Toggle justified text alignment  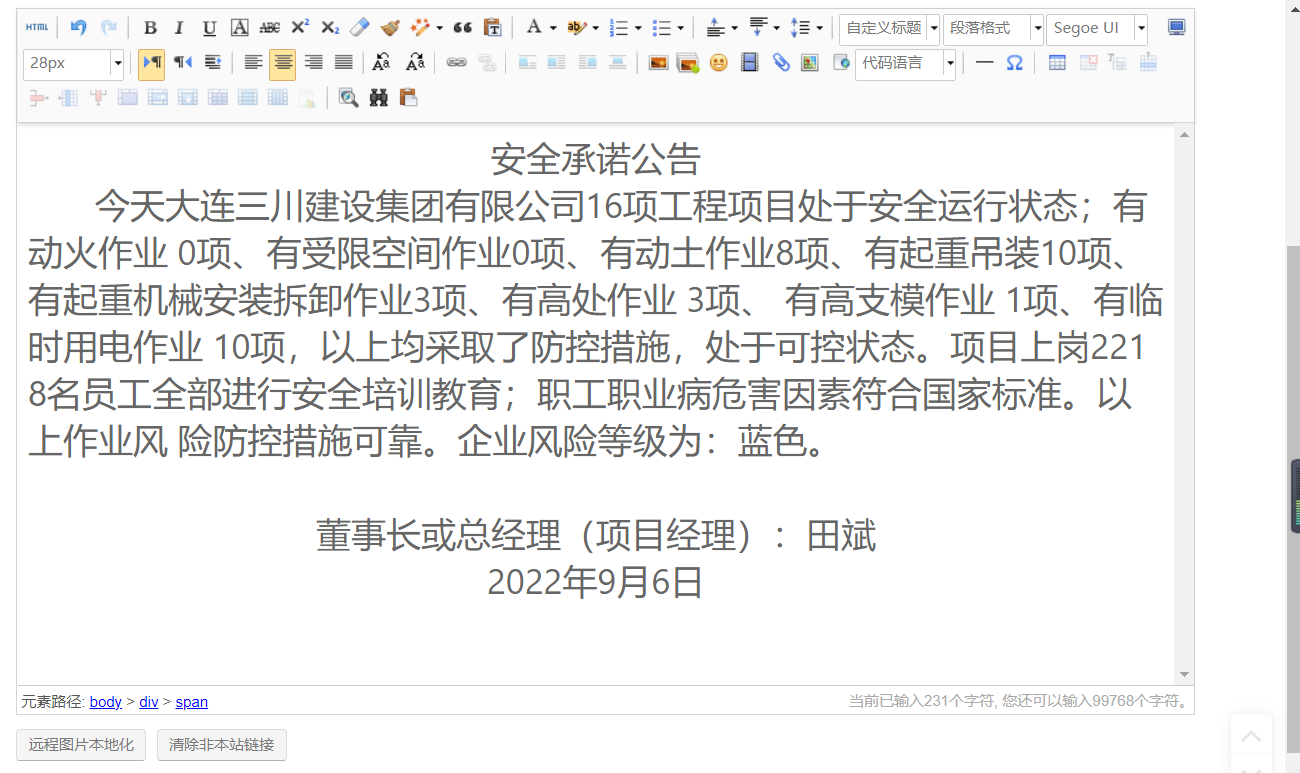344,63
